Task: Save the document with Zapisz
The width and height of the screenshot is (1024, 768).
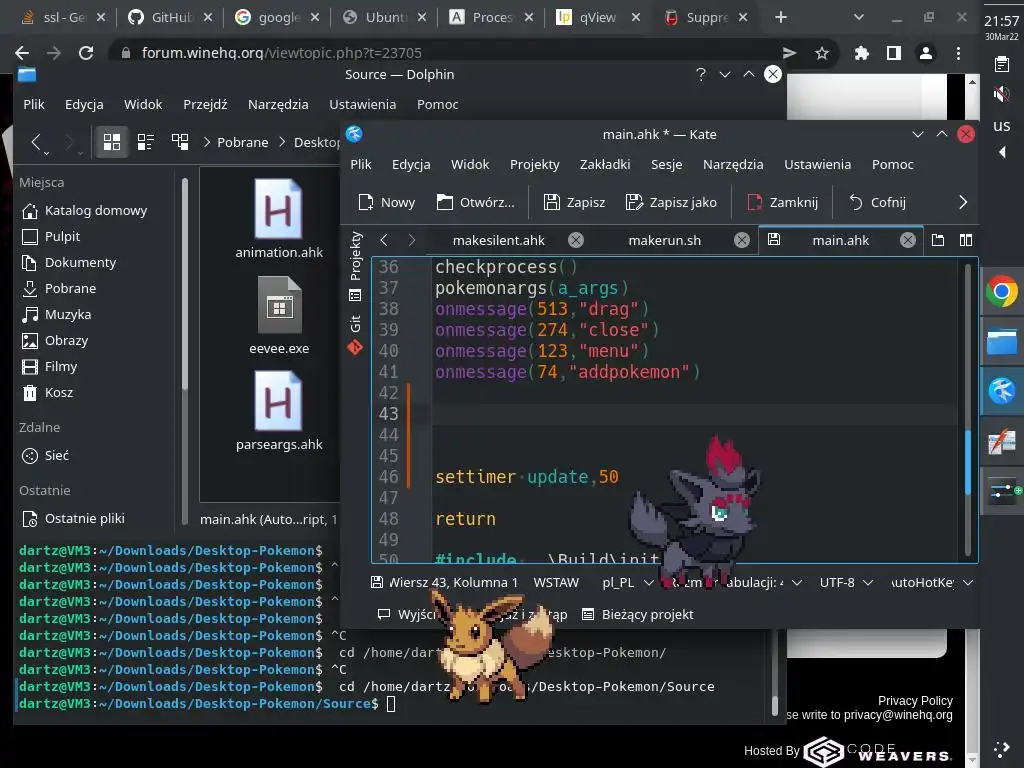Action: (574, 202)
